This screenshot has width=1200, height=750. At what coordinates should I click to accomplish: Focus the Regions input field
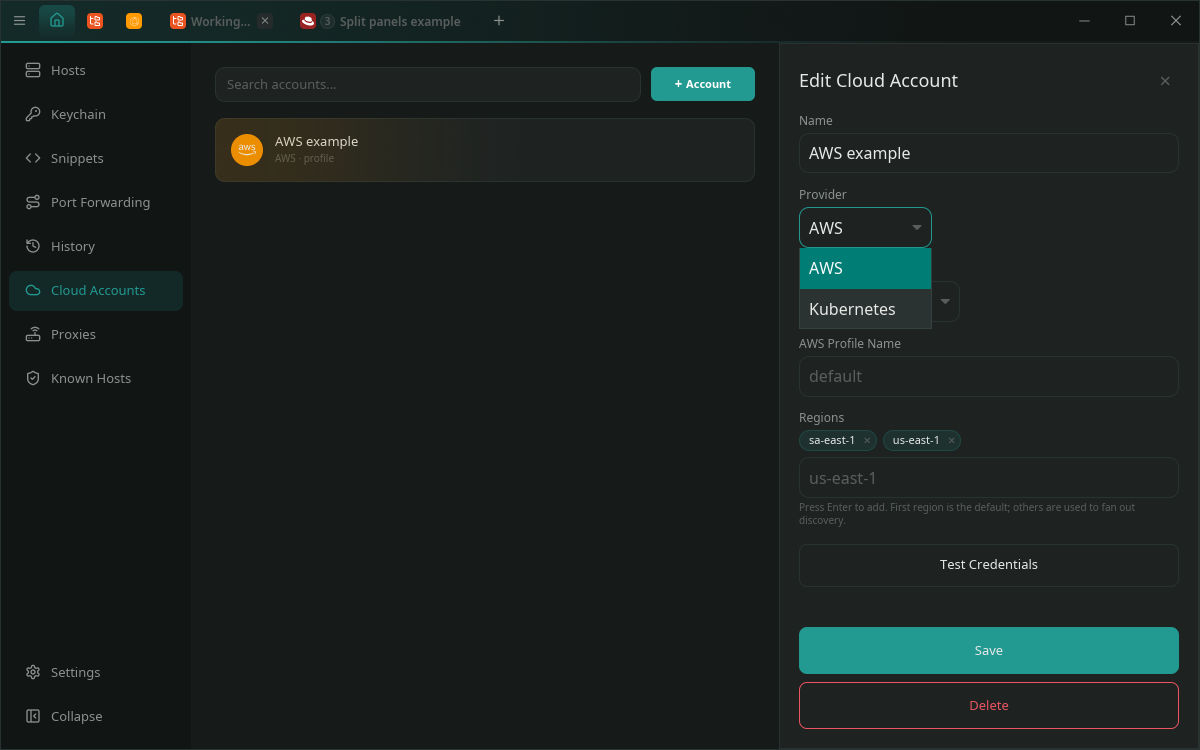pos(989,478)
